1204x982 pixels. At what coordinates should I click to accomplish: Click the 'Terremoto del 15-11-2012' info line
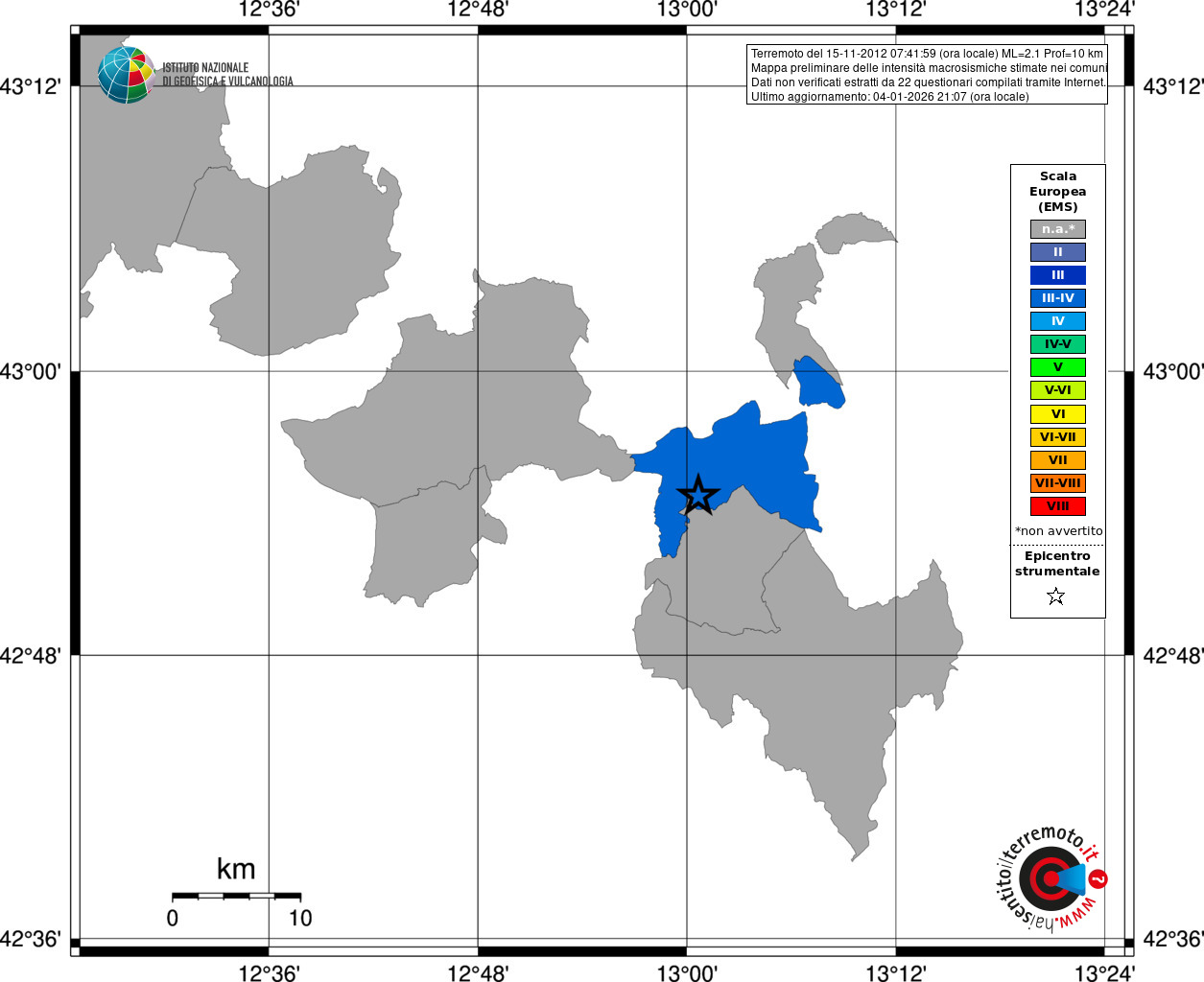[x=927, y=54]
